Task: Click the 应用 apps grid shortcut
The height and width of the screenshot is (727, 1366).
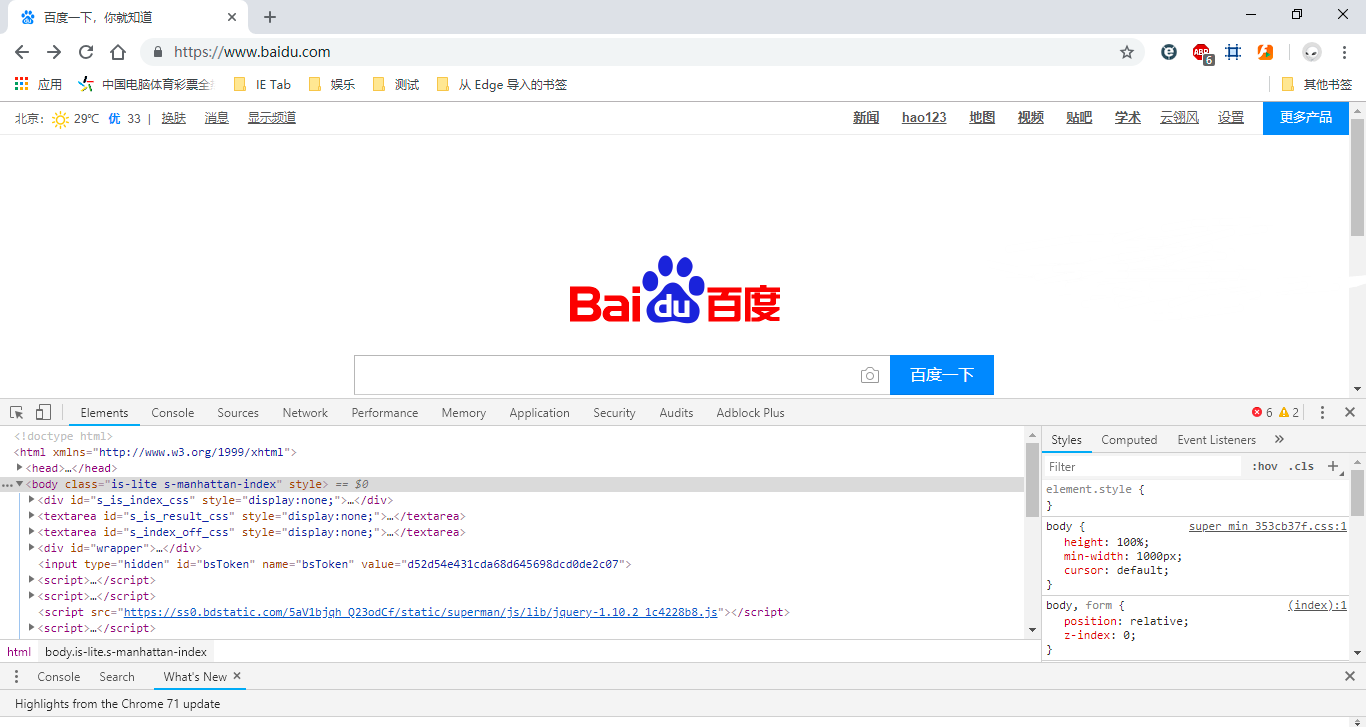Action: [38, 85]
